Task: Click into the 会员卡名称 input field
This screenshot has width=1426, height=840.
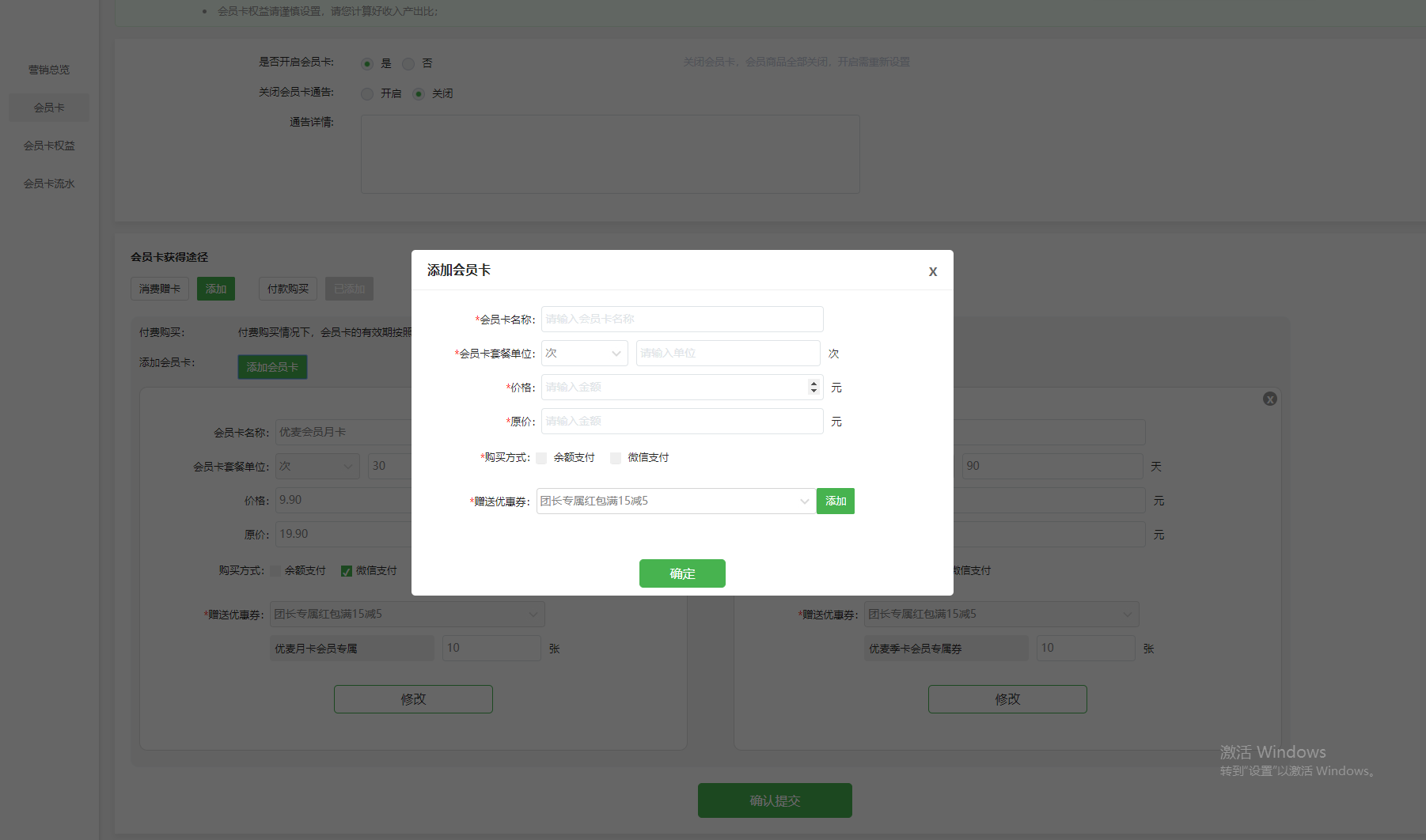Action: coord(682,320)
